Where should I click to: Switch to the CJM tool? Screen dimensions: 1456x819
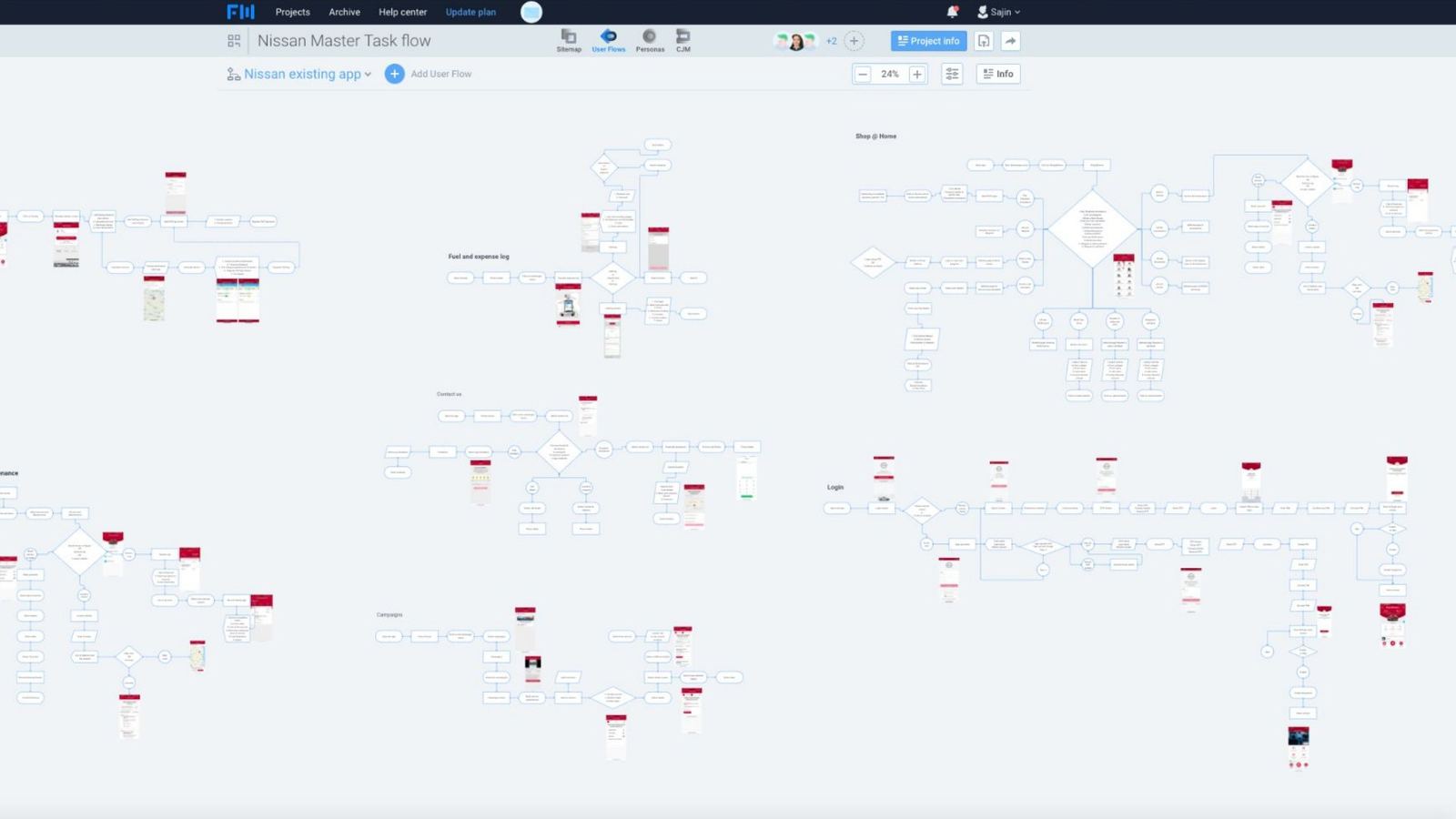point(683,41)
